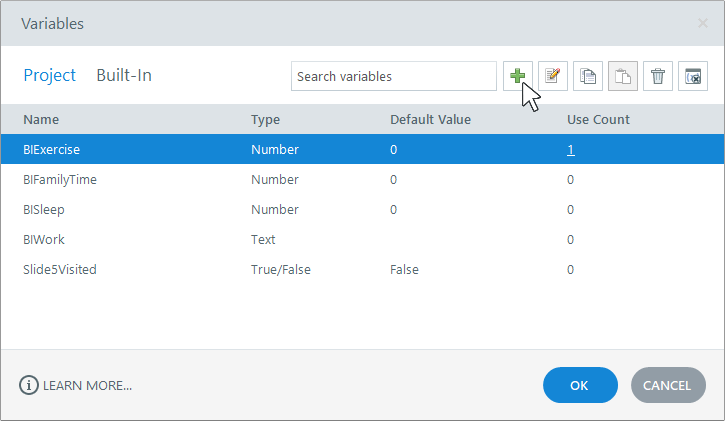
Task: Click the Number type of BIExercise
Action: coord(275,149)
